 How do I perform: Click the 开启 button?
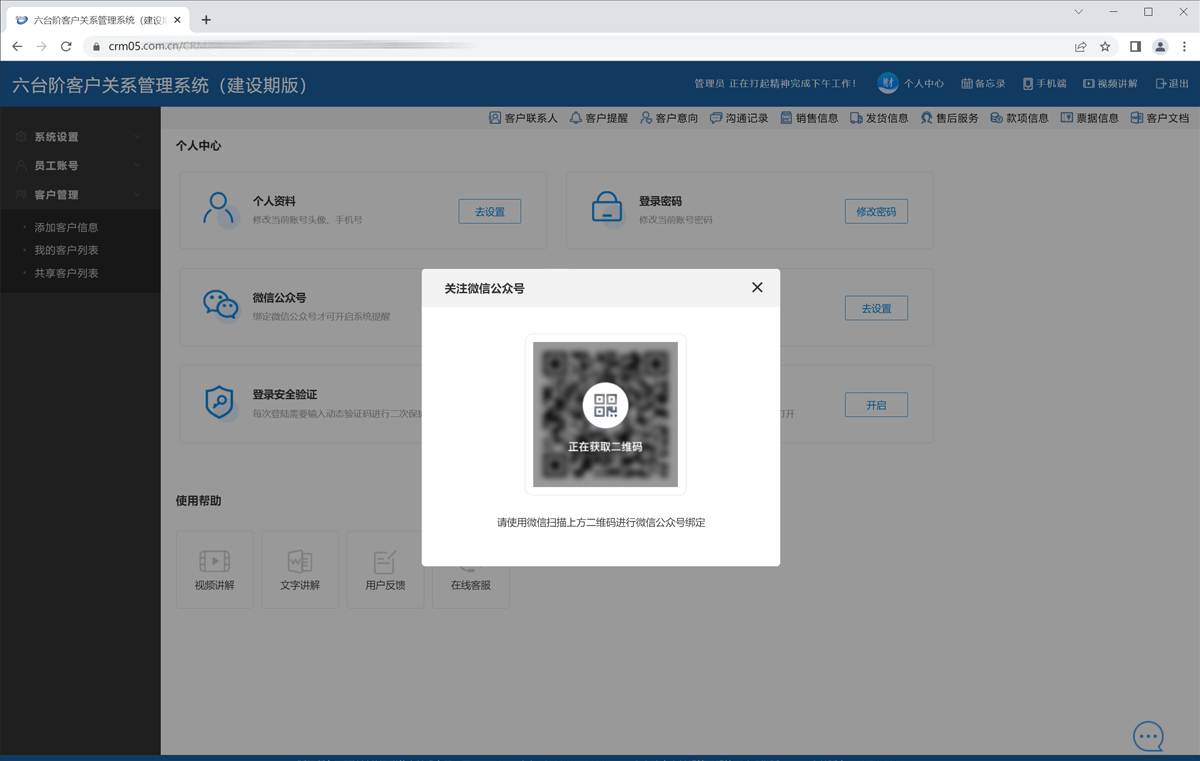[x=876, y=405]
